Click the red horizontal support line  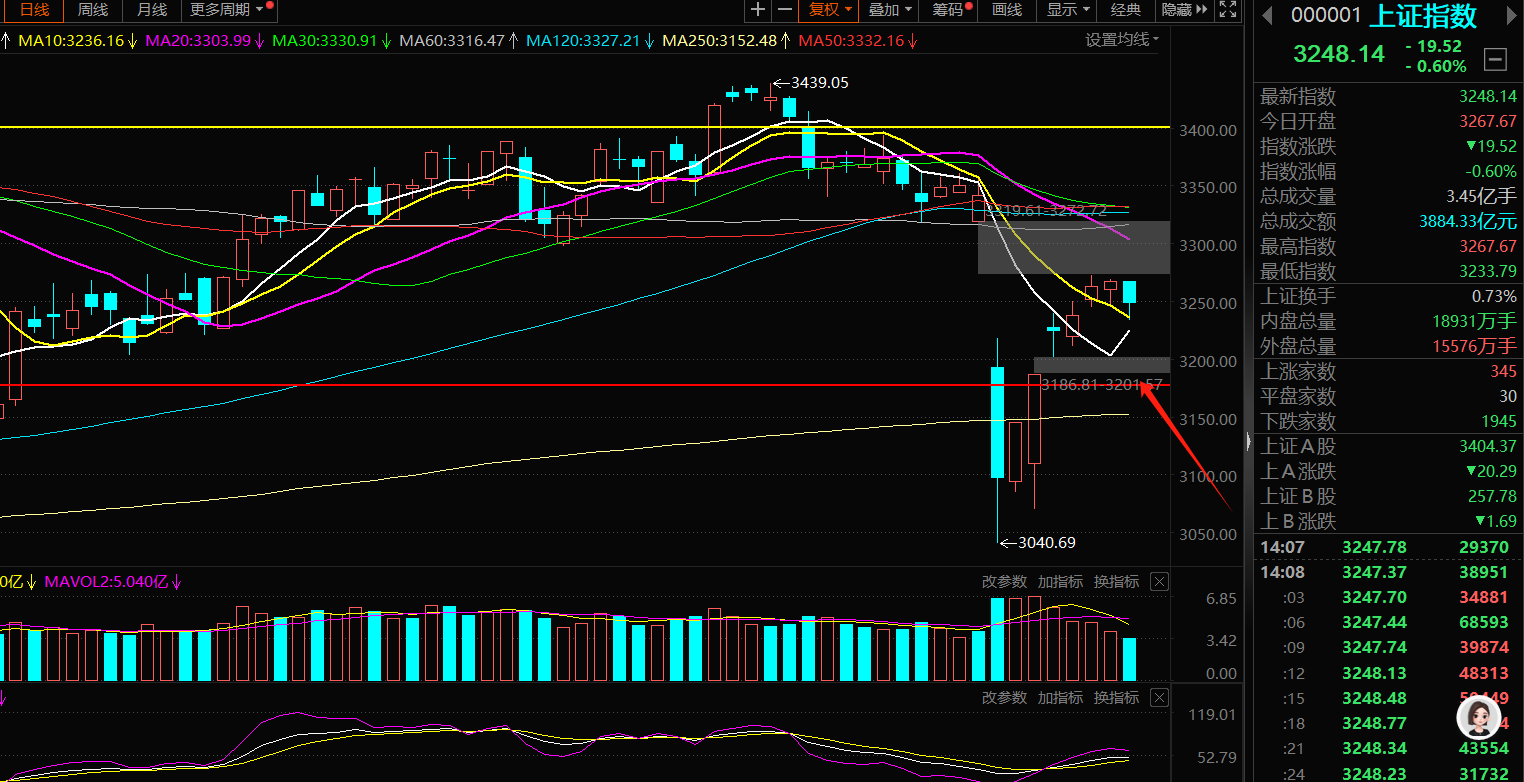click(x=585, y=384)
